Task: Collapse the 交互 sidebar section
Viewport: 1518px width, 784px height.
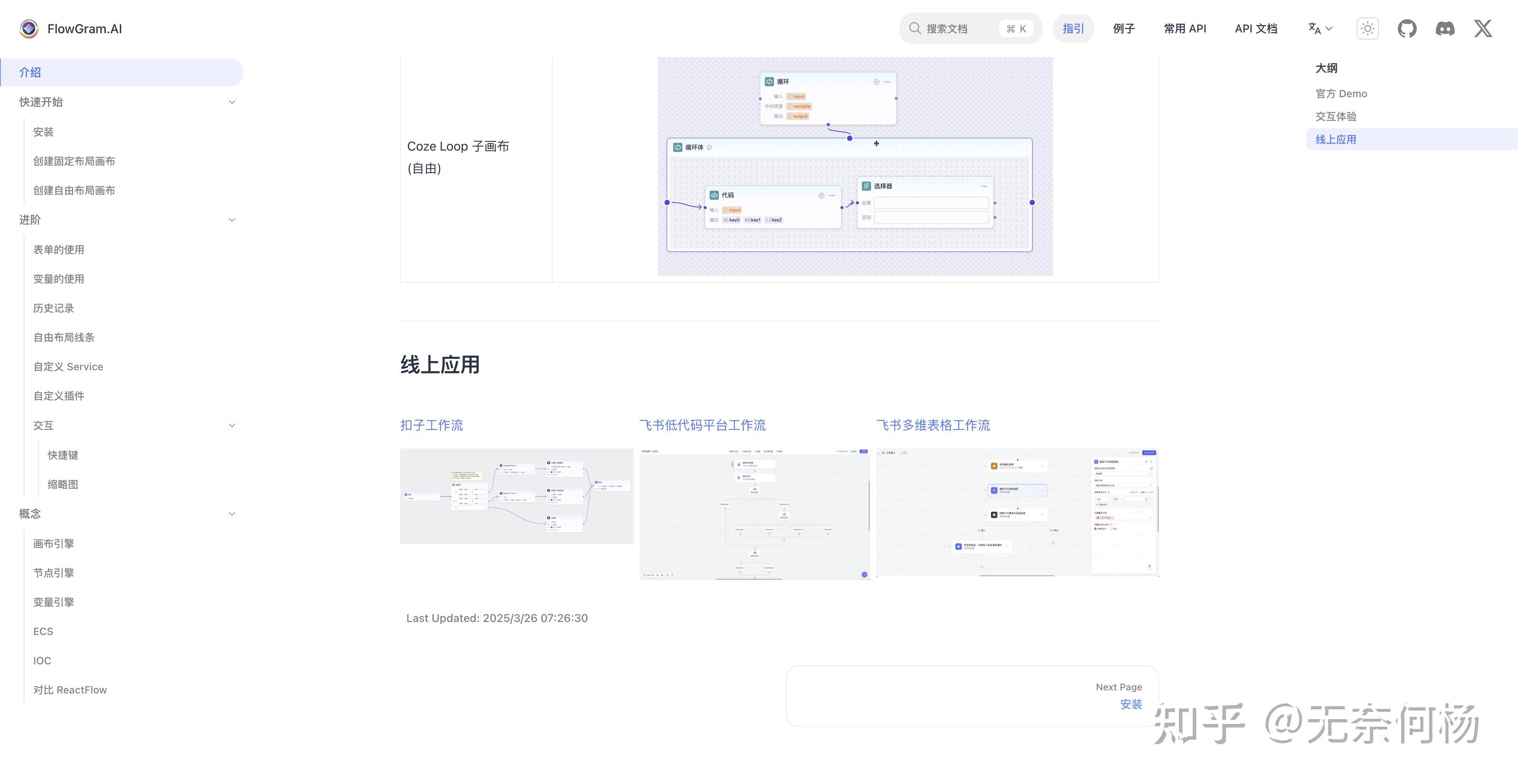Action: pos(232,425)
